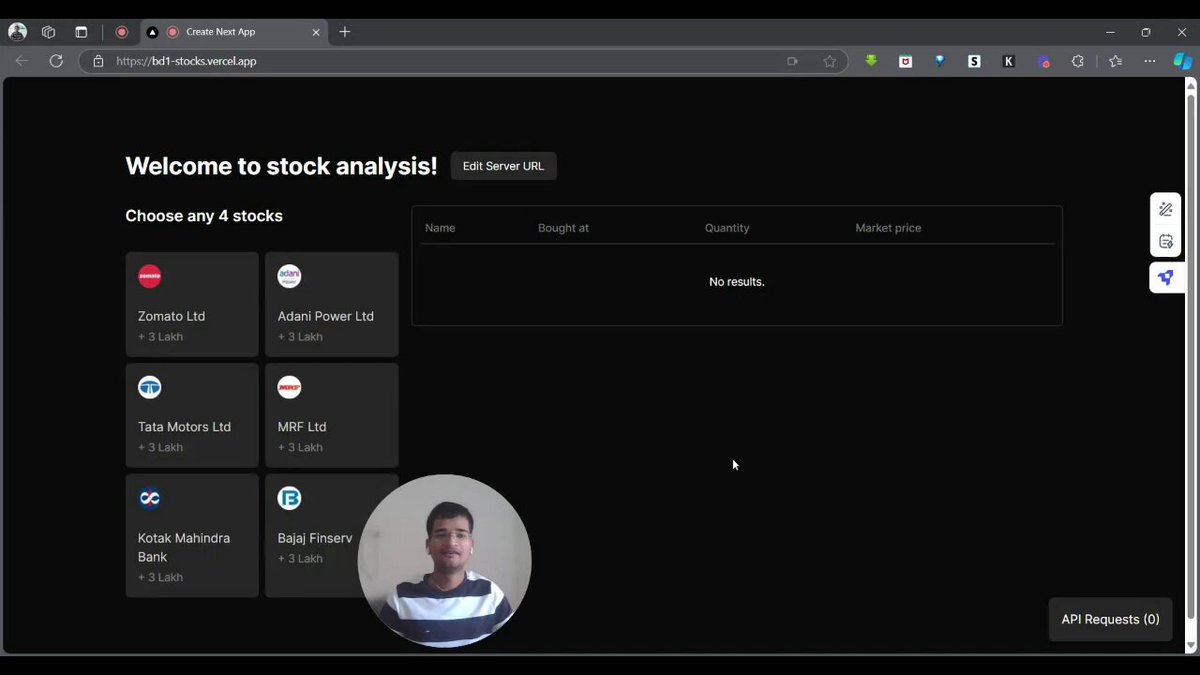Open the S extension icon
The height and width of the screenshot is (675, 1200).
click(974, 61)
